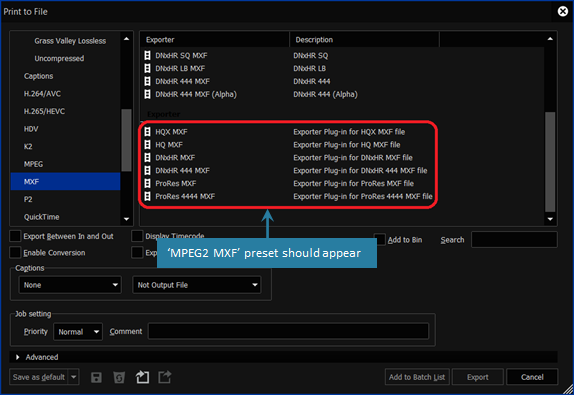The width and height of the screenshot is (574, 395).
Task: Select P2 category
Action: click(28, 199)
